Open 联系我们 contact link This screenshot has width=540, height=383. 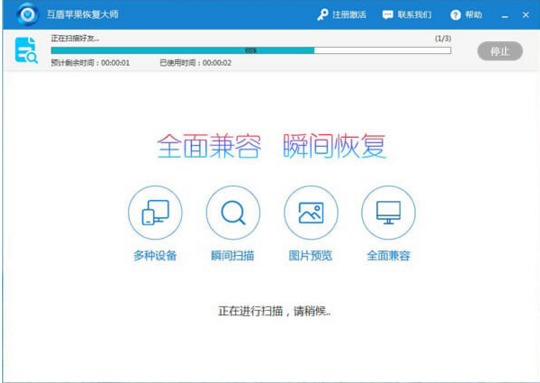(x=414, y=15)
